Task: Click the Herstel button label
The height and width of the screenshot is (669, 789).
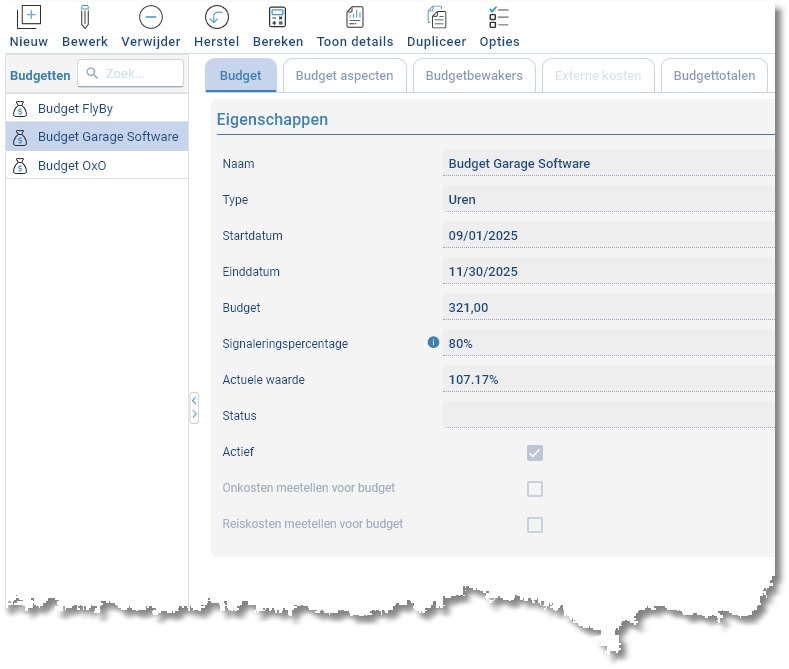Action: [x=217, y=42]
